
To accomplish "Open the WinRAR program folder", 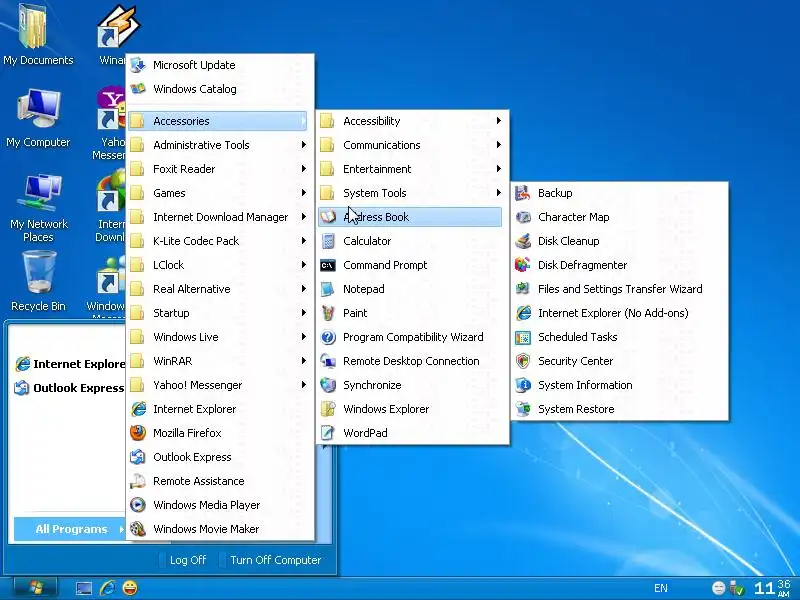I will click(x=218, y=361).
